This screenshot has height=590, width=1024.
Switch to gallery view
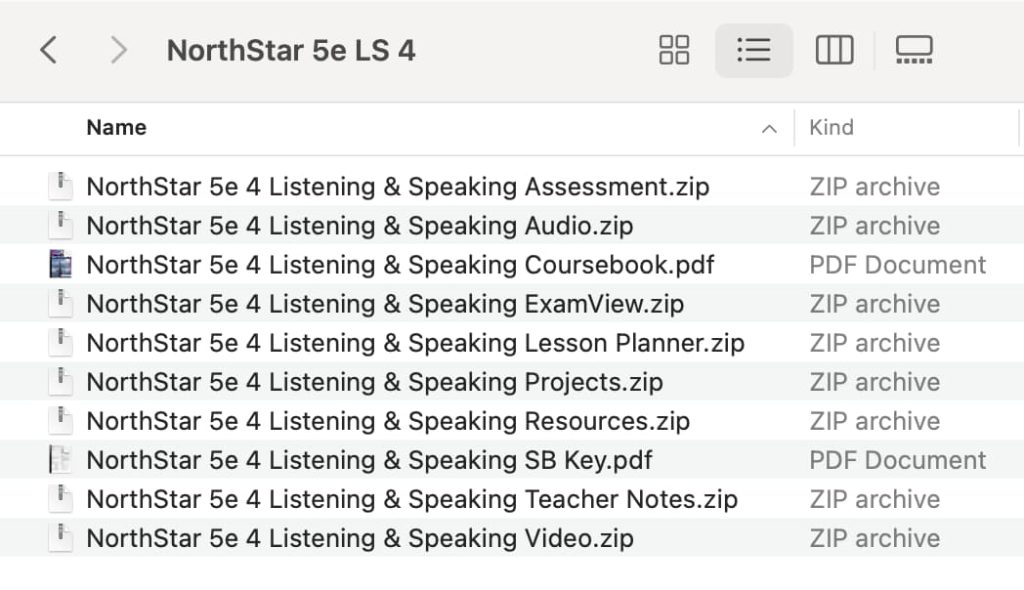(x=911, y=49)
